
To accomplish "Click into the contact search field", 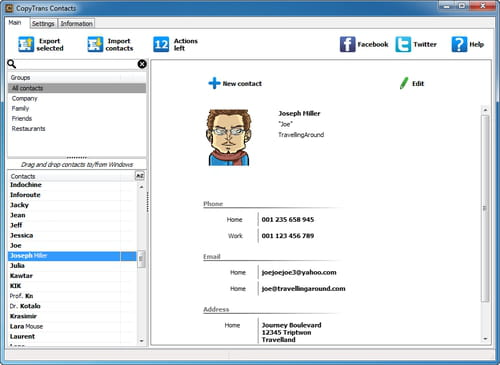I will [x=77, y=64].
